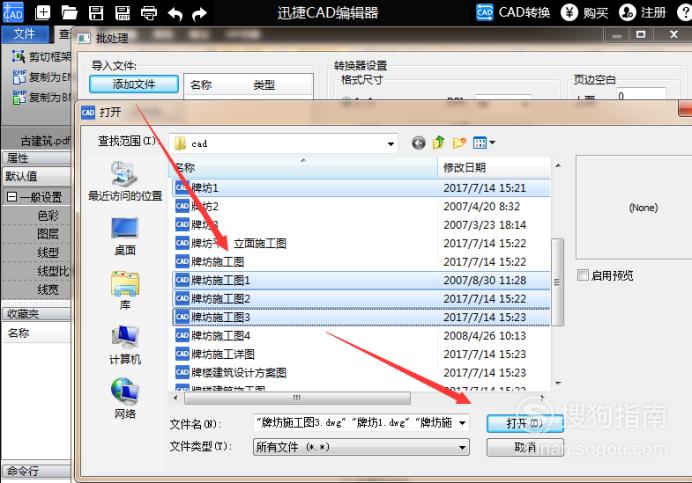Click the 剪切框架 tool icon

tap(19, 57)
